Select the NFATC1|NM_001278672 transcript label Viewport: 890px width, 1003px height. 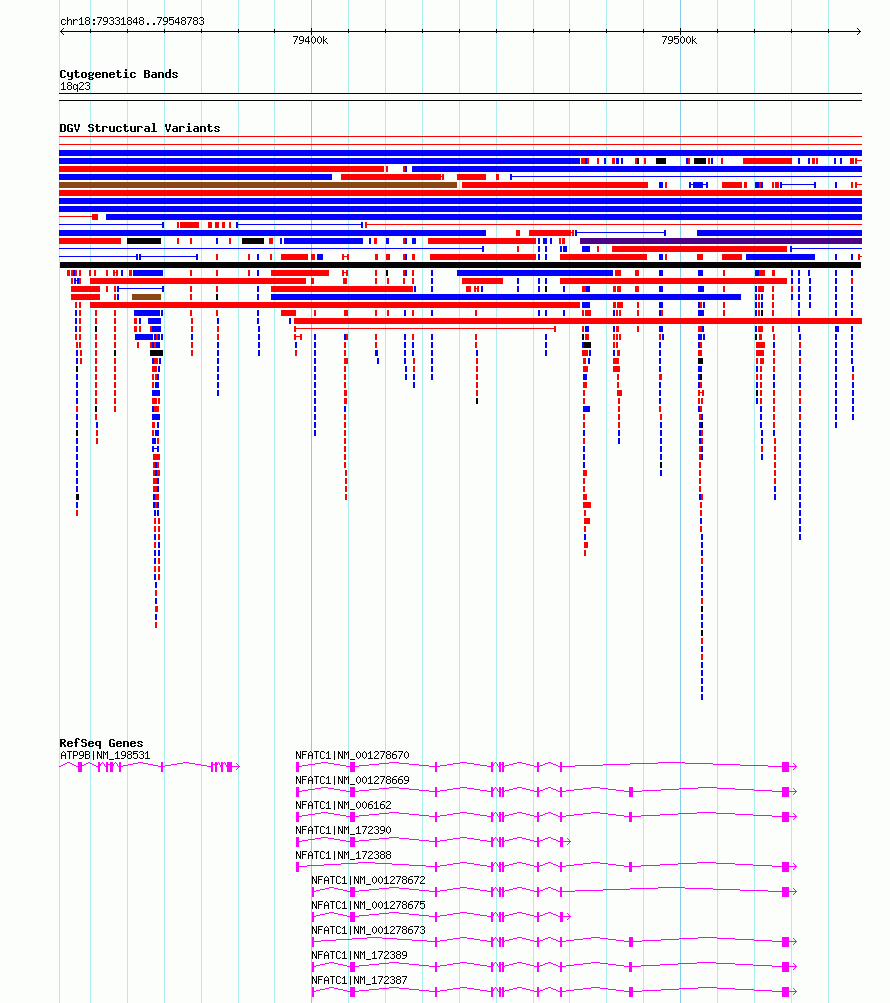click(368, 880)
